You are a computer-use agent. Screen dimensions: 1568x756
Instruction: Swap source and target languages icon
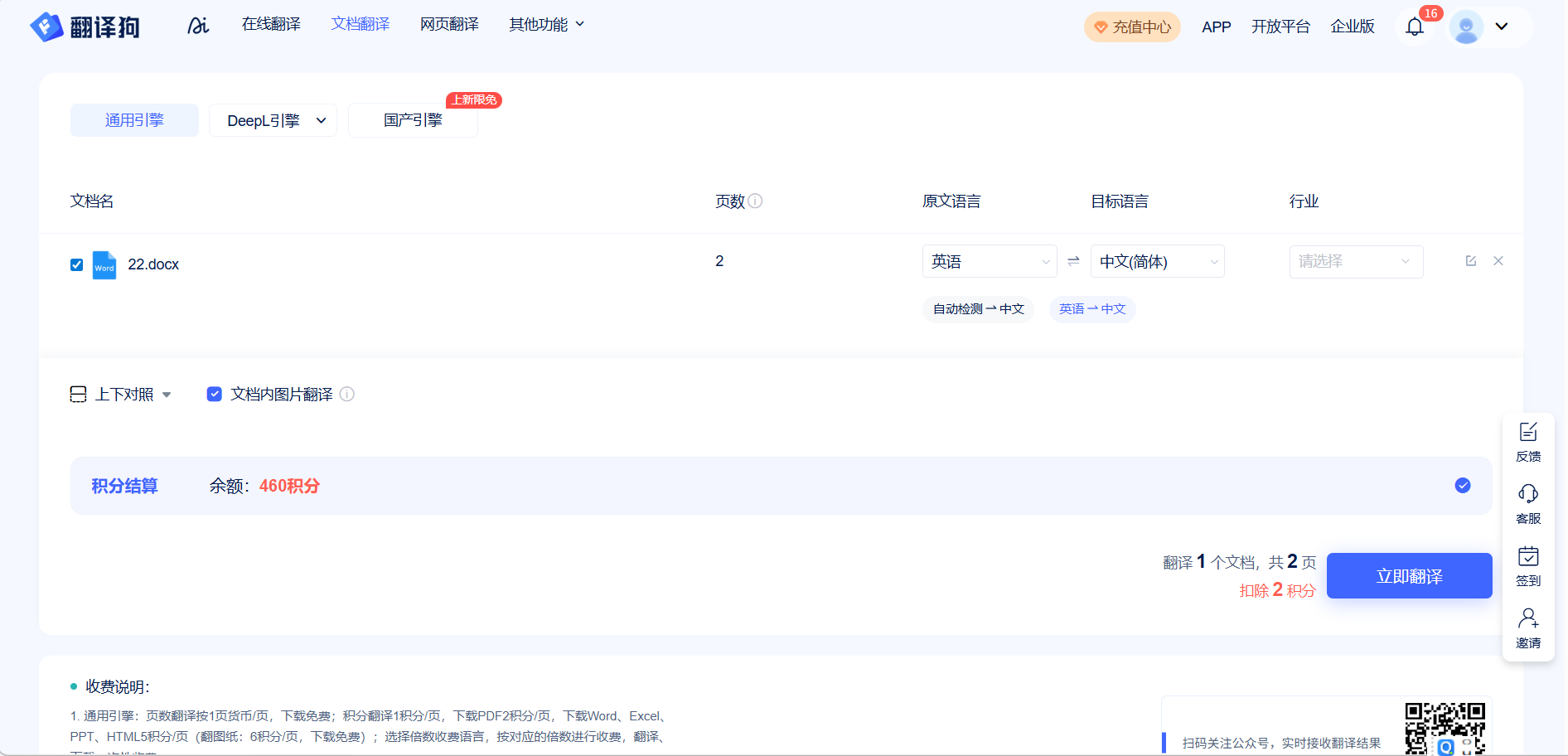1073,261
